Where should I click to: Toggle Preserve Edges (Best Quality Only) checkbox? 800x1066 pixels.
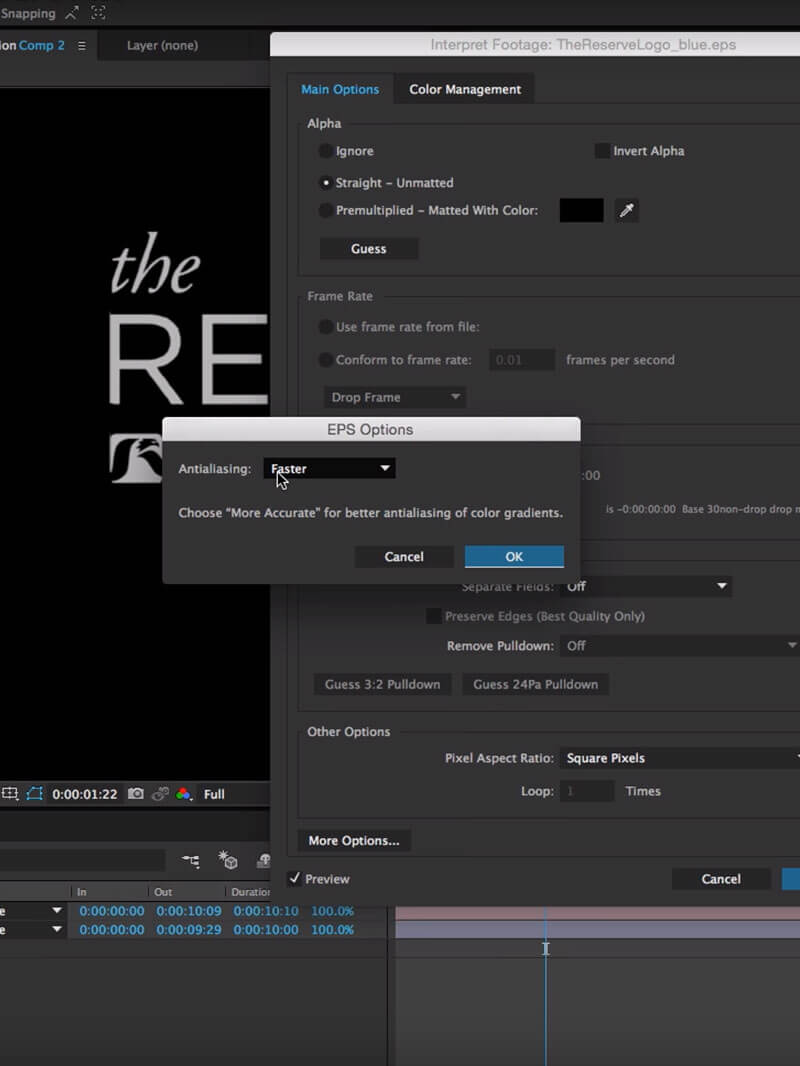[433, 616]
